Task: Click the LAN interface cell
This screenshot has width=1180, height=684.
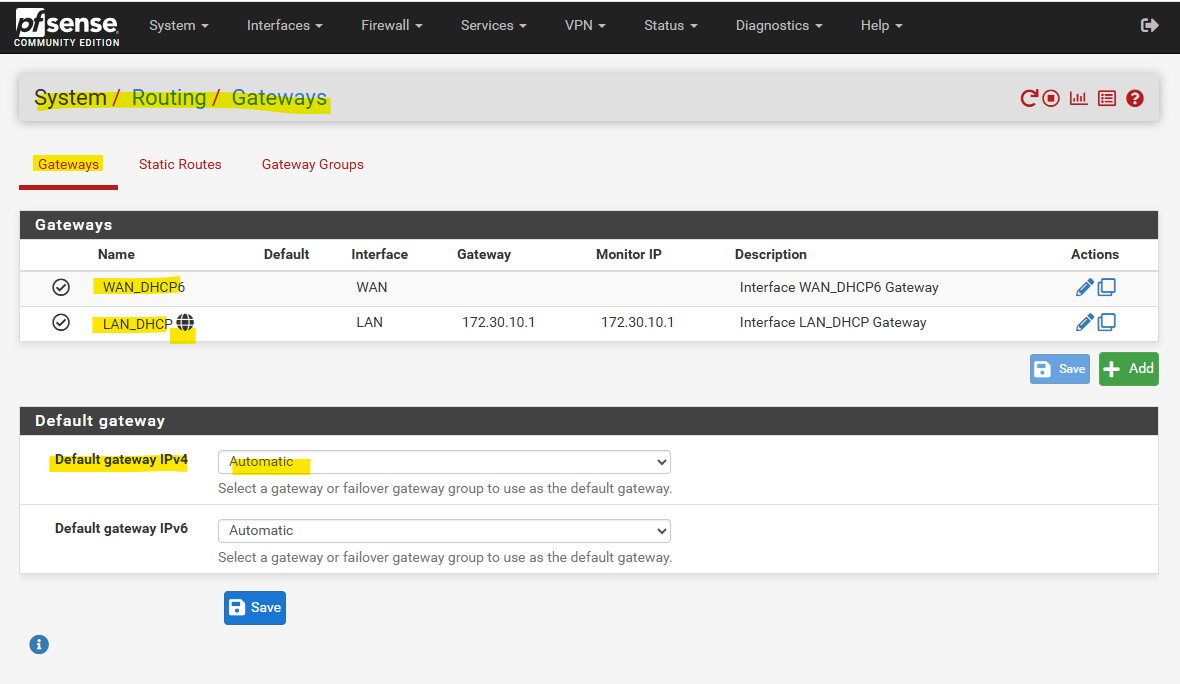Action: (x=370, y=322)
